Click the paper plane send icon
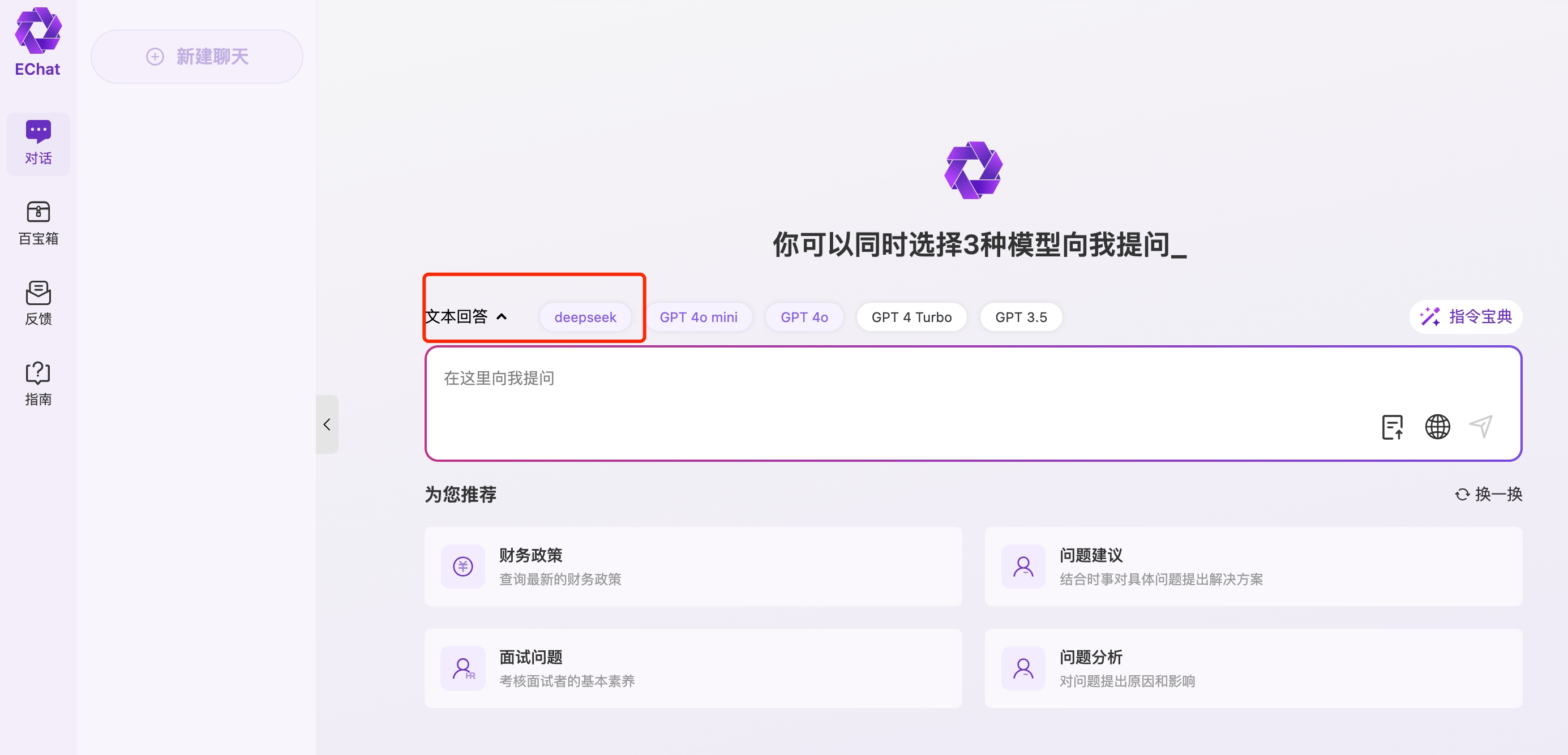This screenshot has height=755, width=1568. coord(1480,427)
